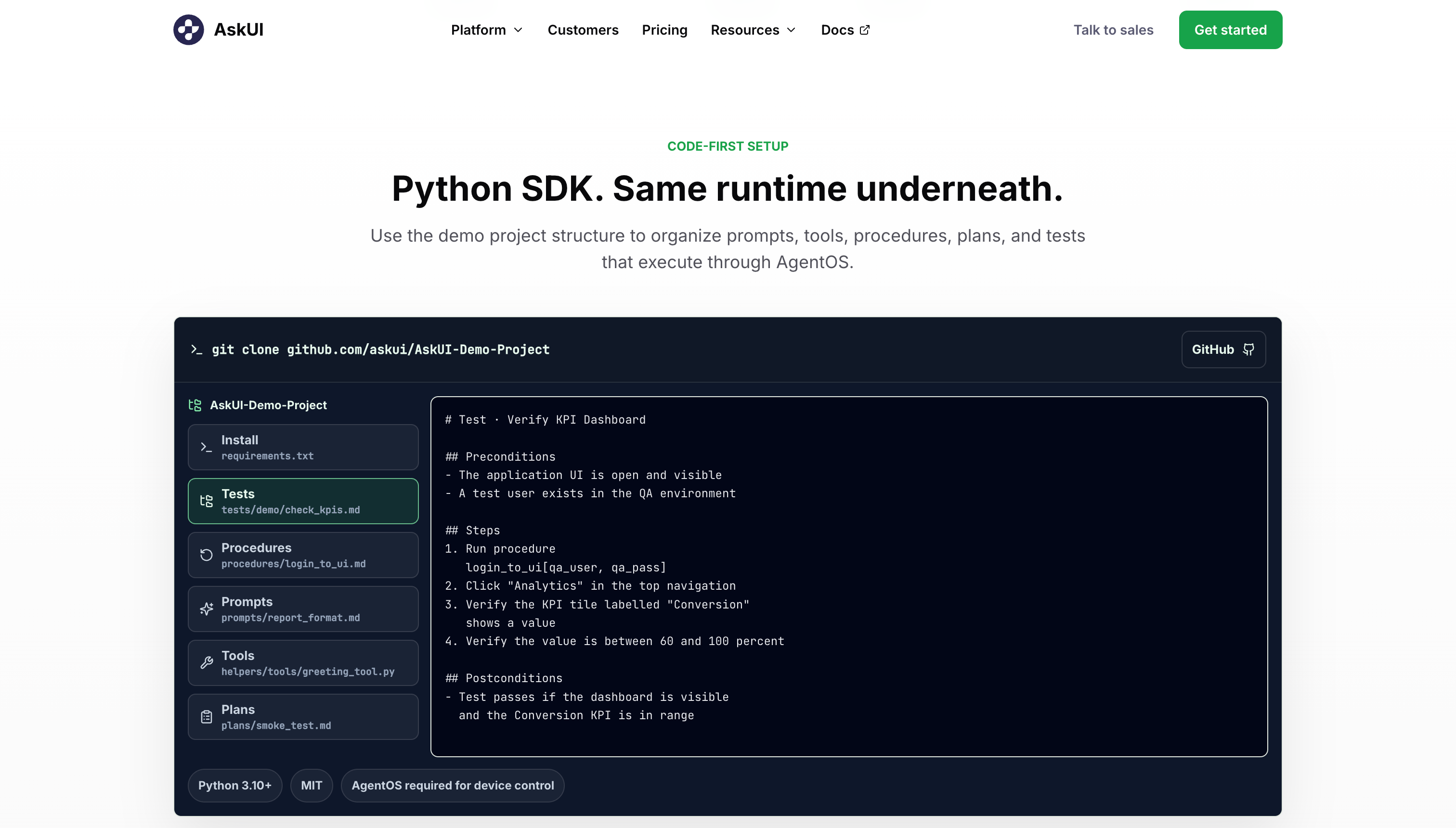1456x828 pixels.
Task: Click the wrench icon in the Tools row
Action: (x=207, y=662)
